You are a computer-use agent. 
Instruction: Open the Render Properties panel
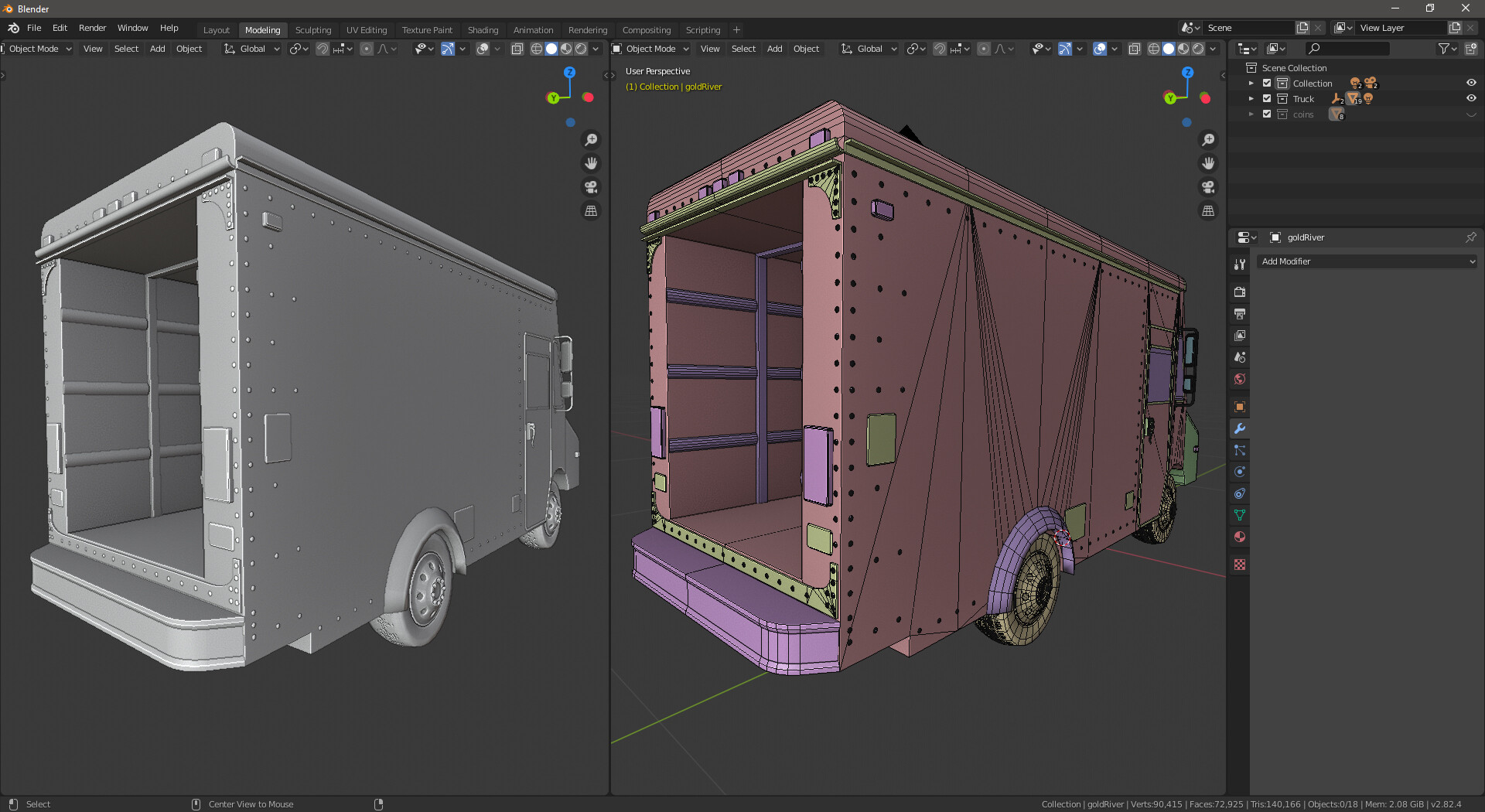click(x=1239, y=292)
